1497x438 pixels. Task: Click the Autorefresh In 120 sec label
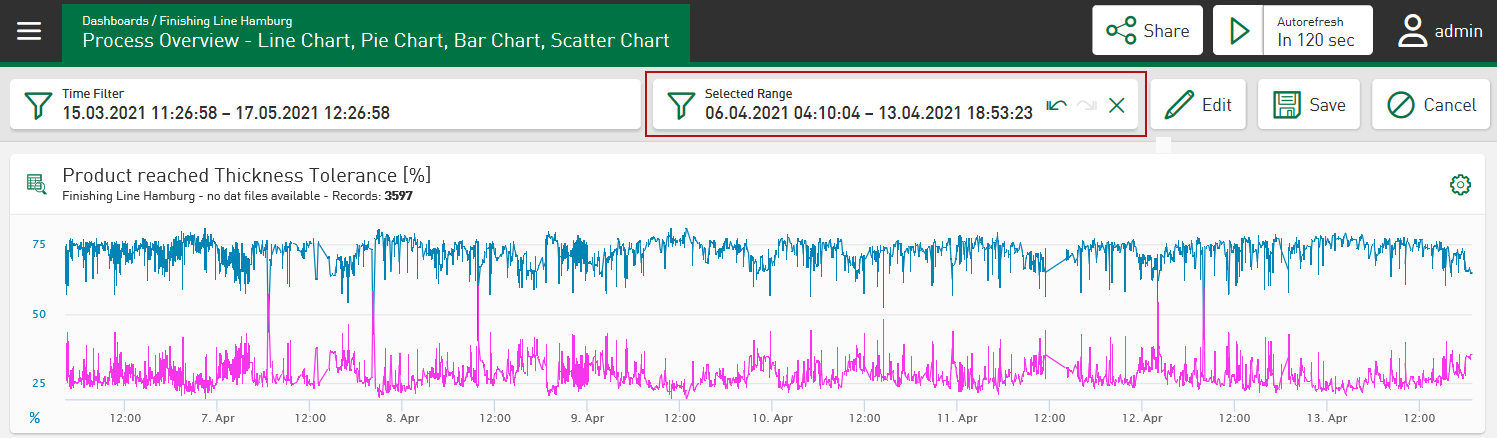pos(1316,31)
